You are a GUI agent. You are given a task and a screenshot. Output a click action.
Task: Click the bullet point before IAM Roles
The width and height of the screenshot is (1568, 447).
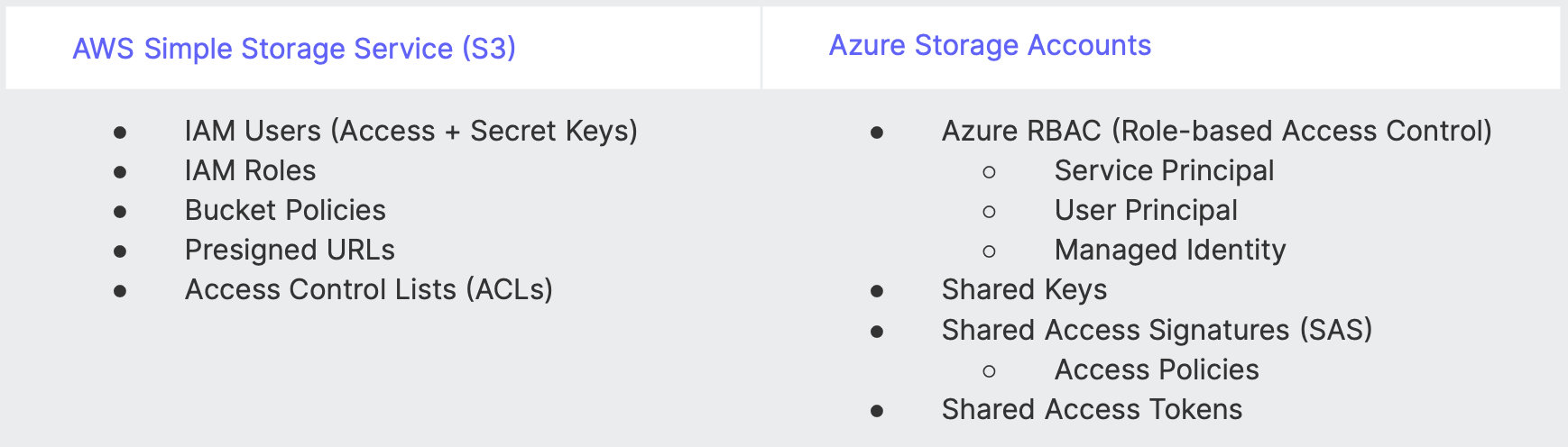tap(120, 172)
